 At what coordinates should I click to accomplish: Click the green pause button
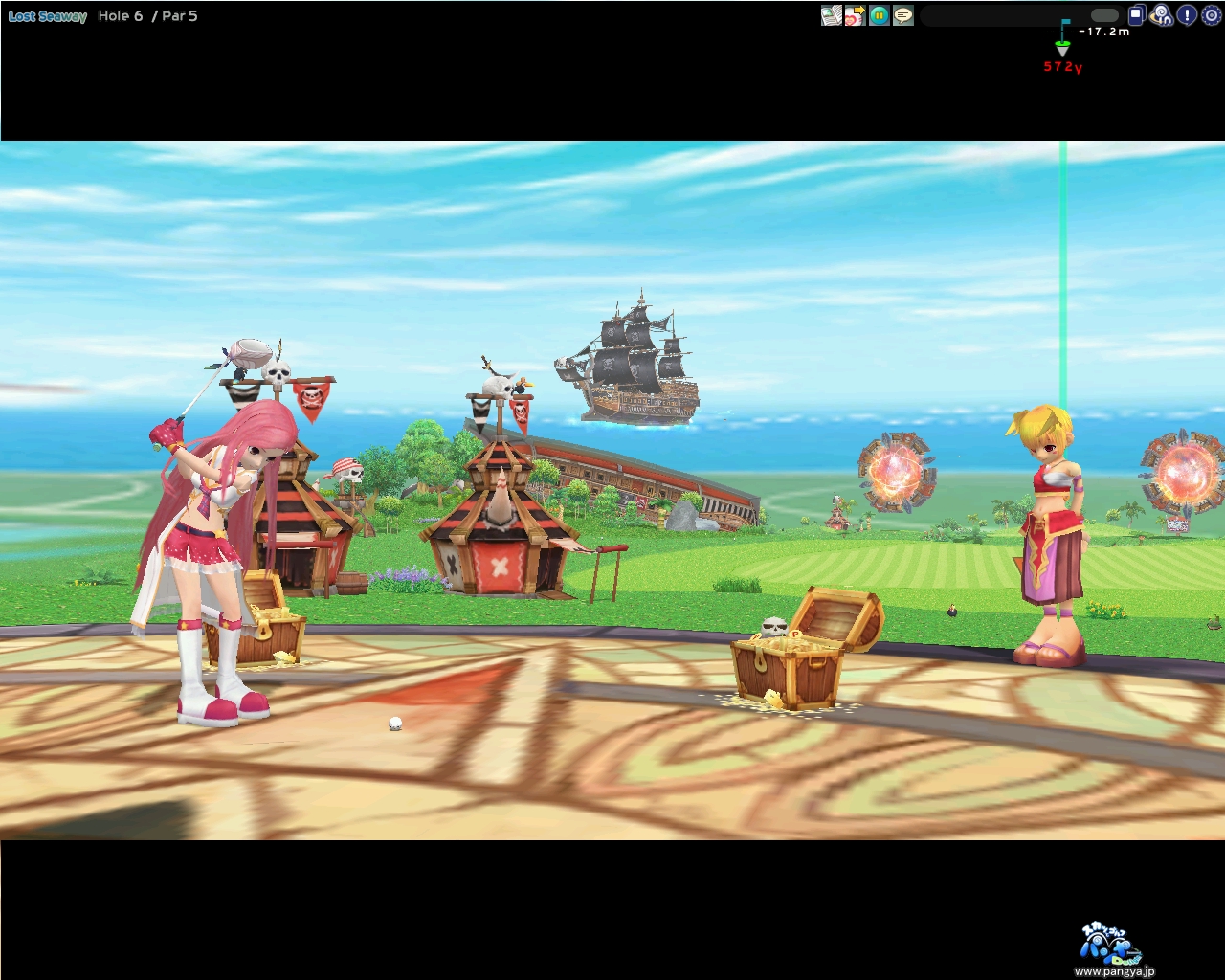click(x=879, y=15)
